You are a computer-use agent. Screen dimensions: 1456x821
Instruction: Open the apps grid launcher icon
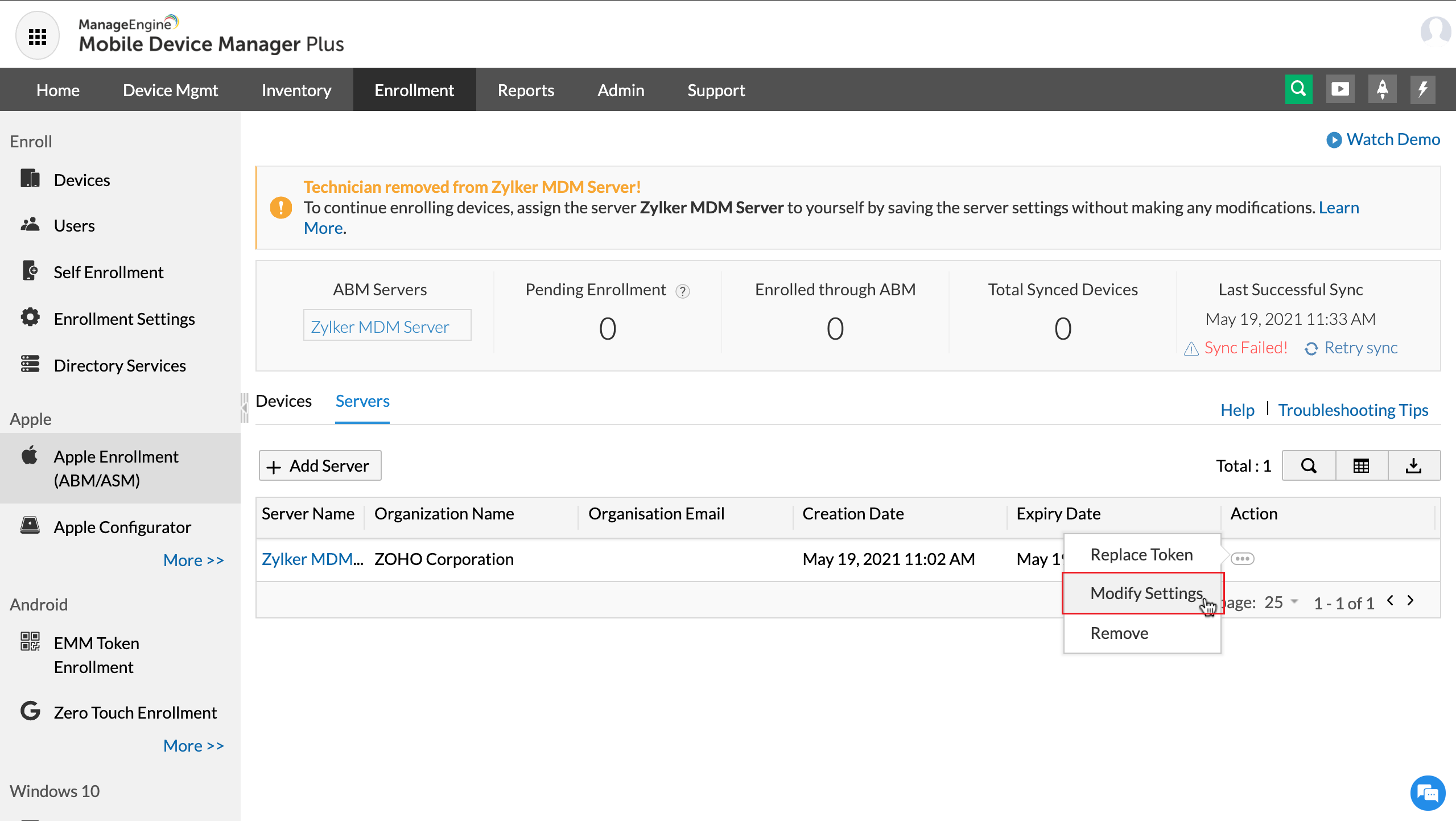pos(38,36)
